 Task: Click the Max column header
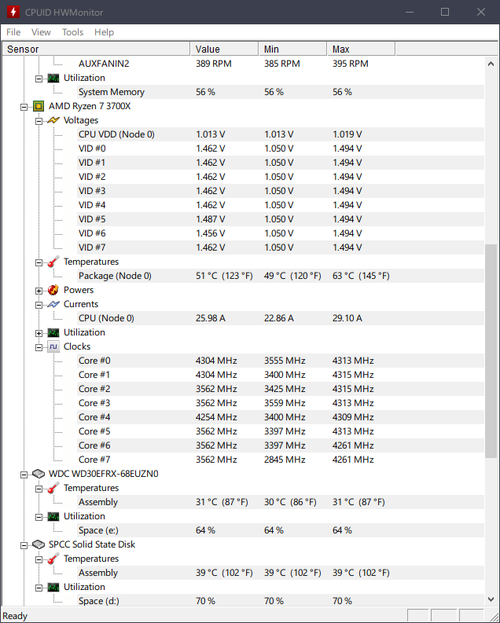coord(360,49)
